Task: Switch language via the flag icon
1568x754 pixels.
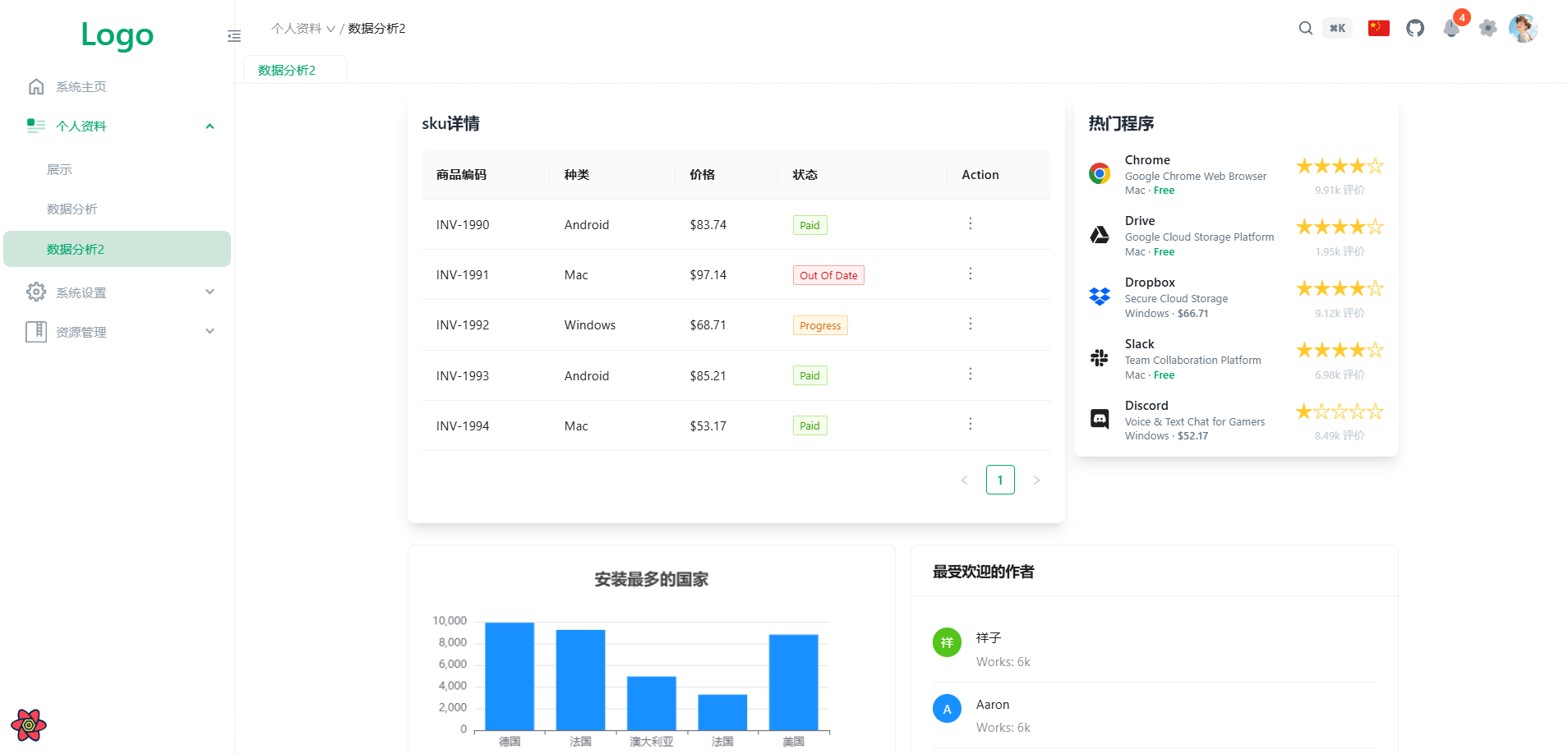Action: tap(1378, 27)
